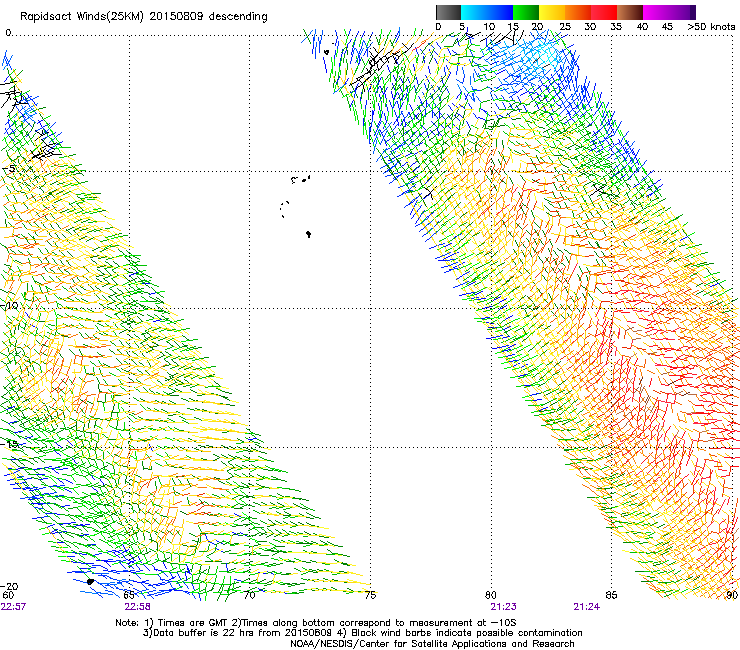Image resolution: width=740 pixels, height=650 pixels.
Task: Click the timestamp '21:24'
Action: pyautogui.click(x=587, y=607)
